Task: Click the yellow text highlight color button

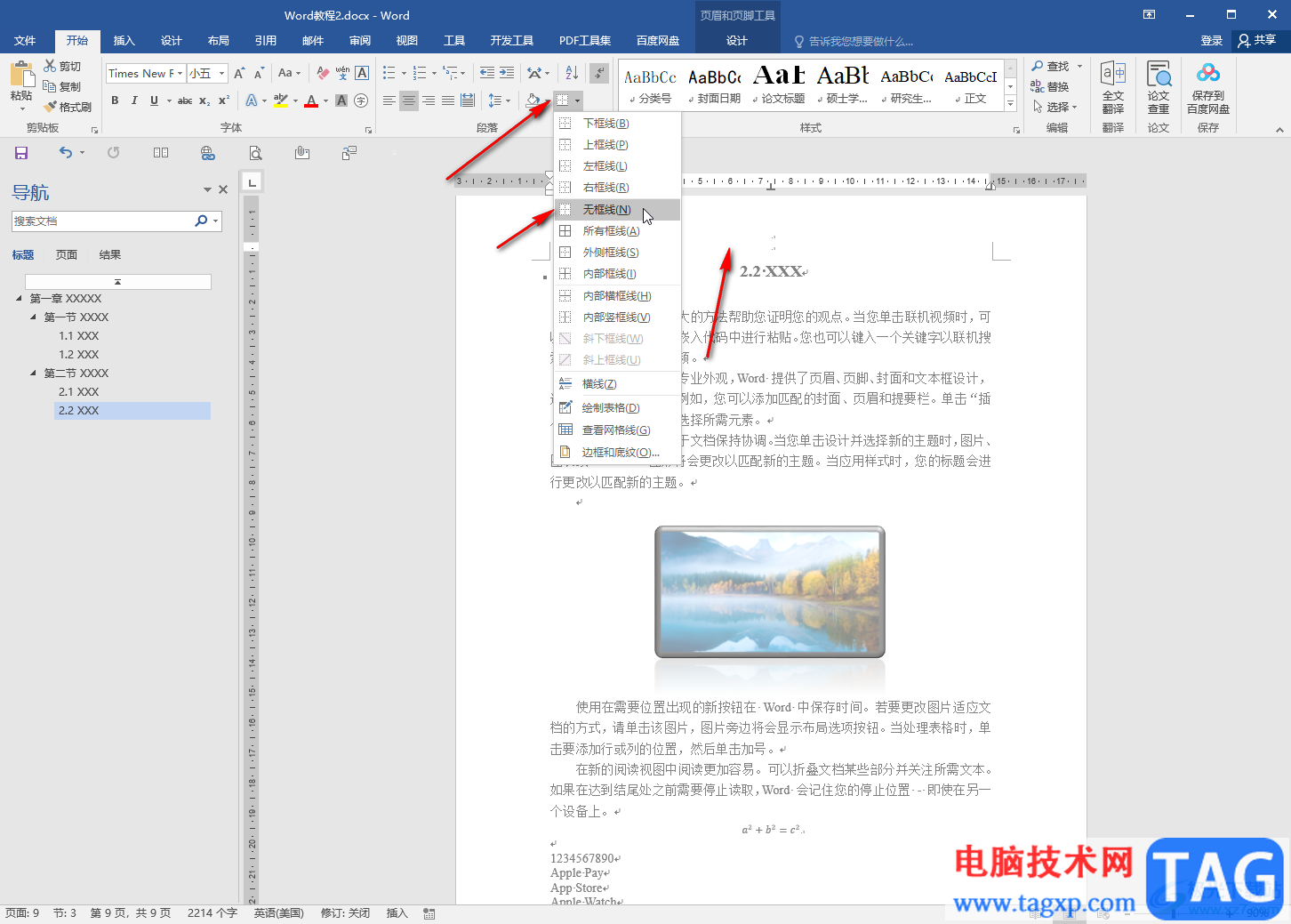Action: 281,100
